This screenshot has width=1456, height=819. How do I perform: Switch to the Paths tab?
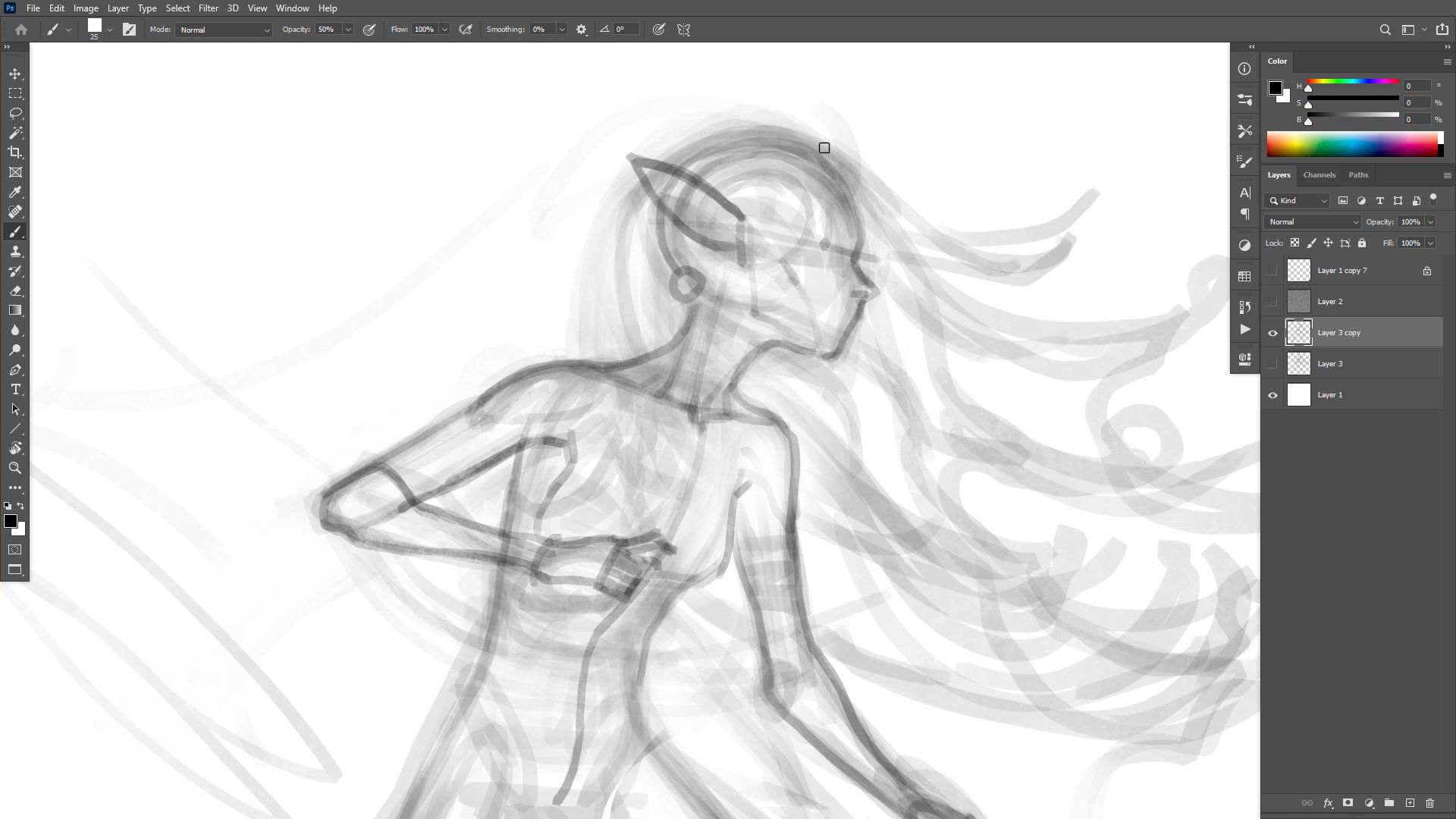[x=1358, y=175]
